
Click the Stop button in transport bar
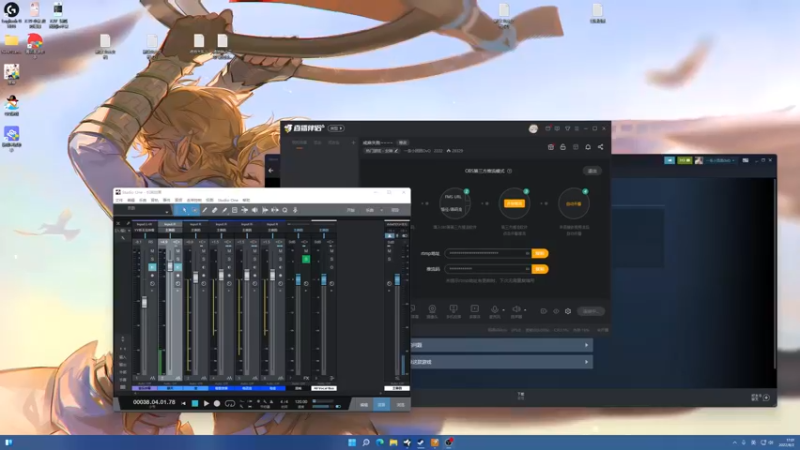[x=195, y=403]
